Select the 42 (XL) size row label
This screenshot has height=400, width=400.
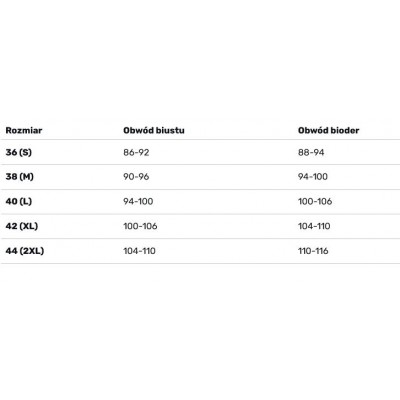tap(22, 226)
